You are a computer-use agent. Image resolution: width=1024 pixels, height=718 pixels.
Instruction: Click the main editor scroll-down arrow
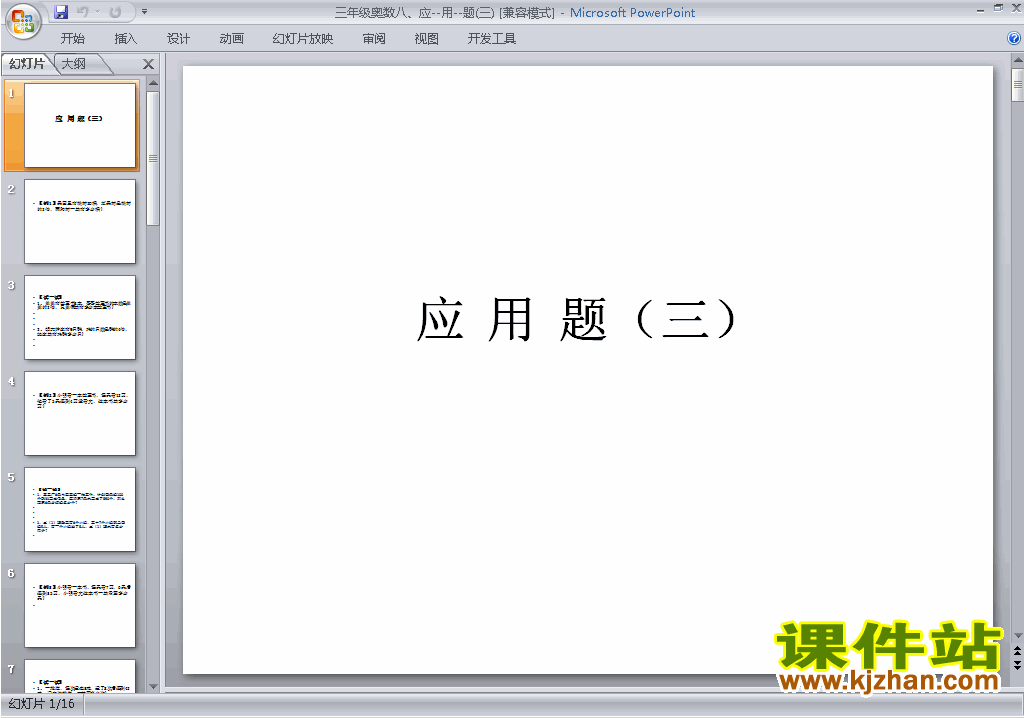(x=1017, y=636)
